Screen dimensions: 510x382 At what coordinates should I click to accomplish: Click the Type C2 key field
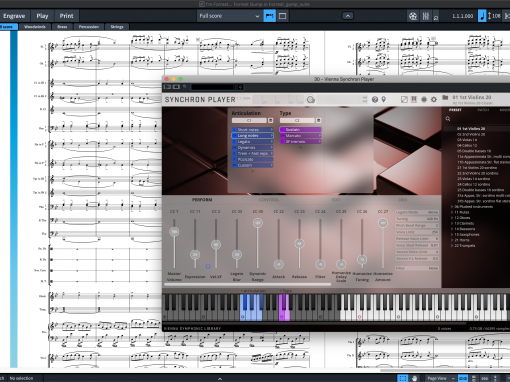tap(297, 120)
